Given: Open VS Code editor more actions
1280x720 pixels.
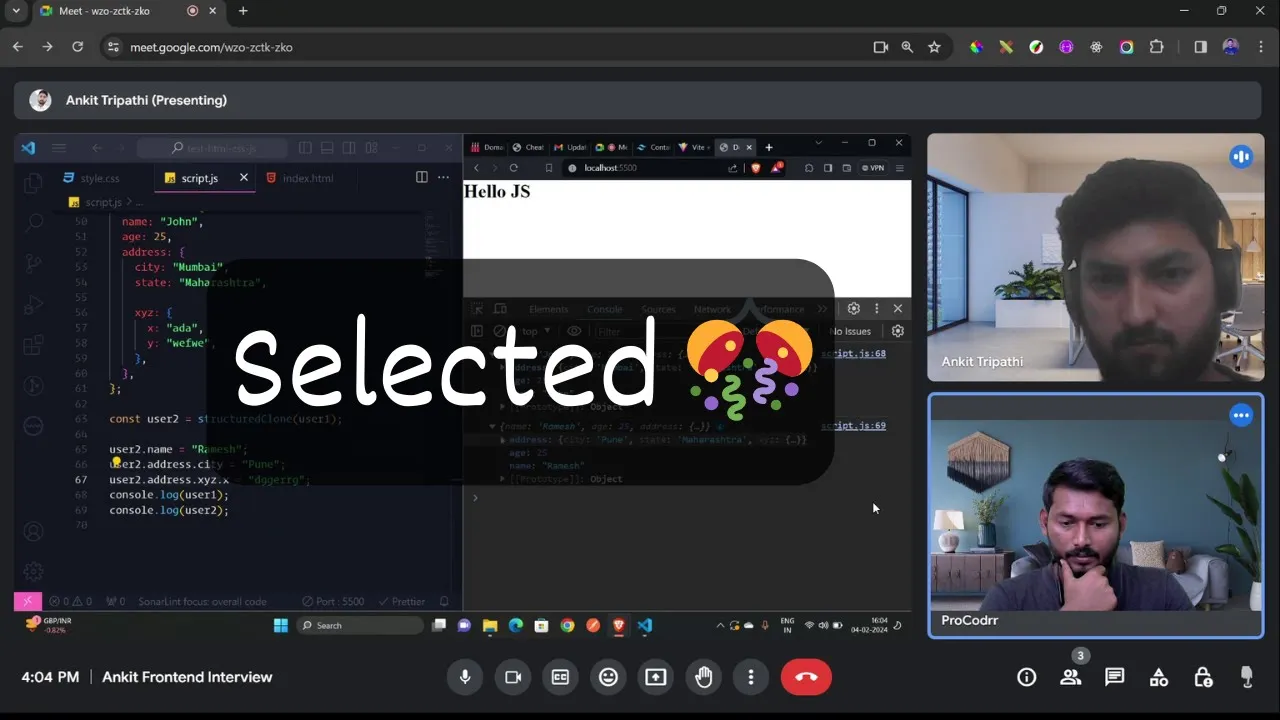Looking at the screenshot, I should tap(443, 177).
